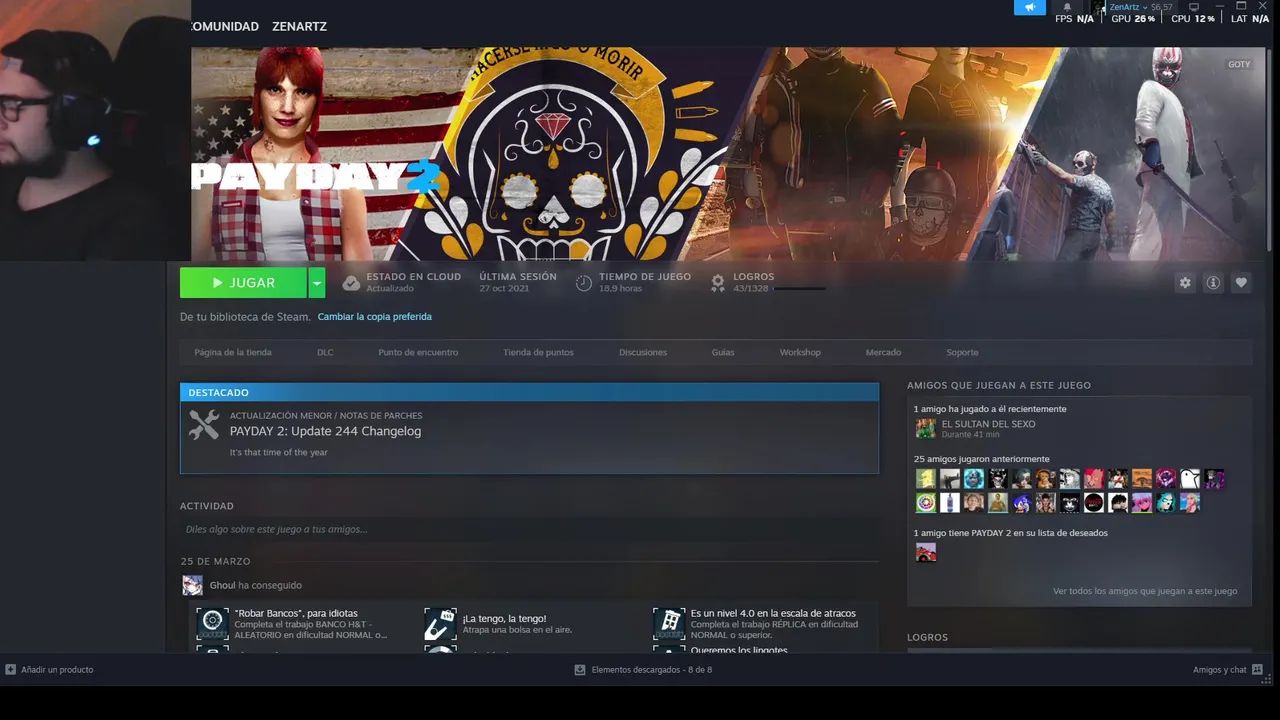1280x720 pixels.
Task: Click the game information icon
Action: [x=1213, y=283]
